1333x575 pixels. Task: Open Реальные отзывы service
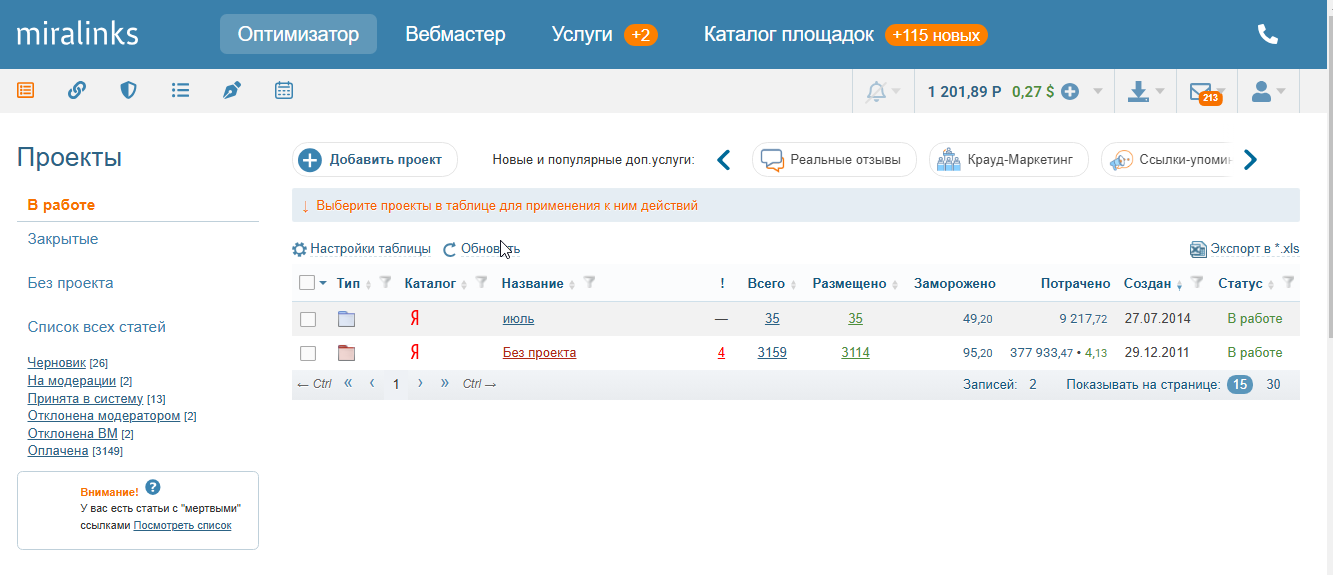834,160
